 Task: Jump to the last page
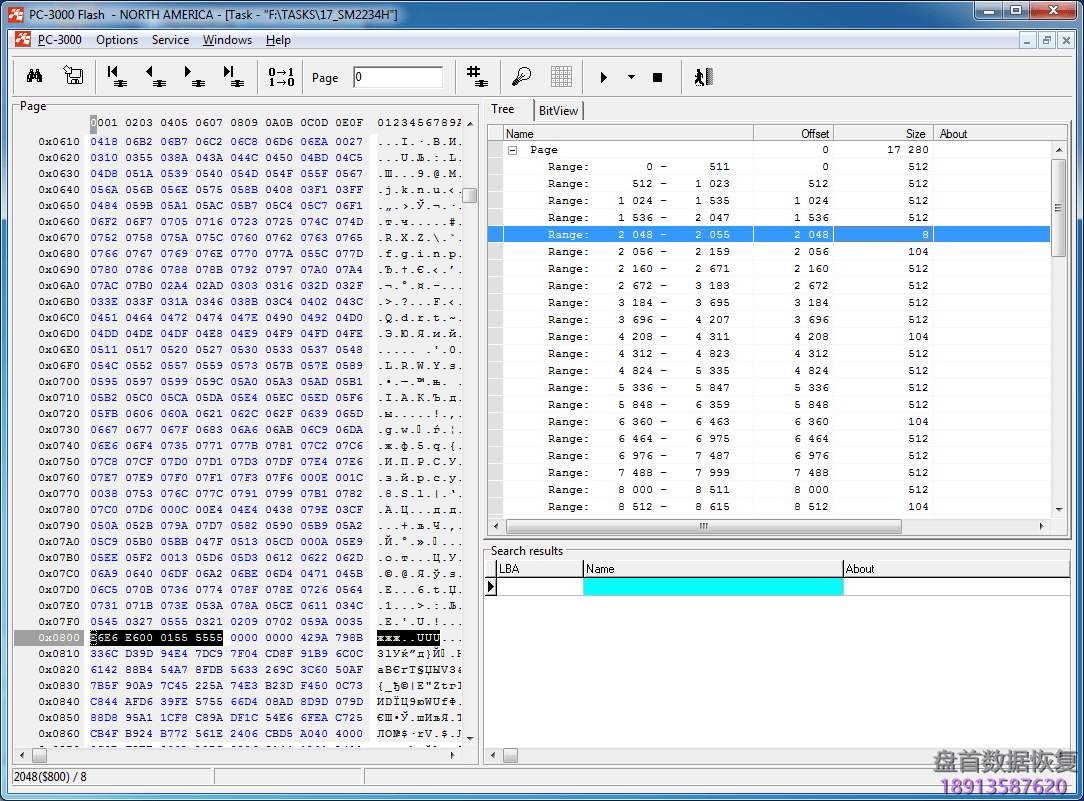pyautogui.click(x=233, y=77)
